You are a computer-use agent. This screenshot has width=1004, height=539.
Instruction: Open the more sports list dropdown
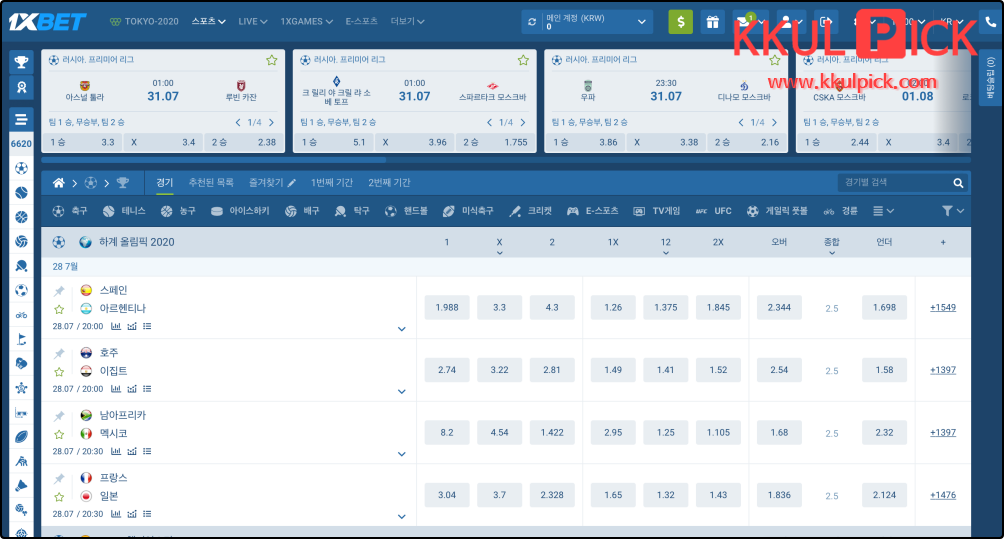[883, 211]
